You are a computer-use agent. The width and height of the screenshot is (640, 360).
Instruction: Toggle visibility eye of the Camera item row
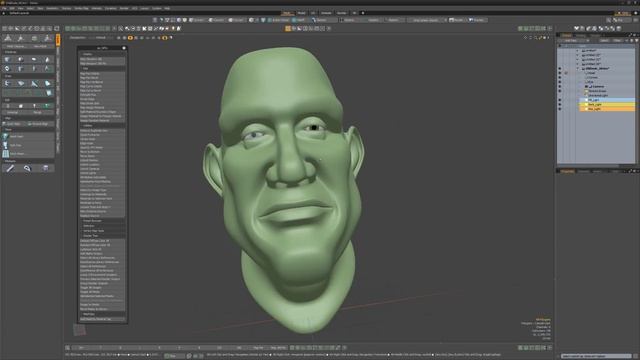pos(560,87)
